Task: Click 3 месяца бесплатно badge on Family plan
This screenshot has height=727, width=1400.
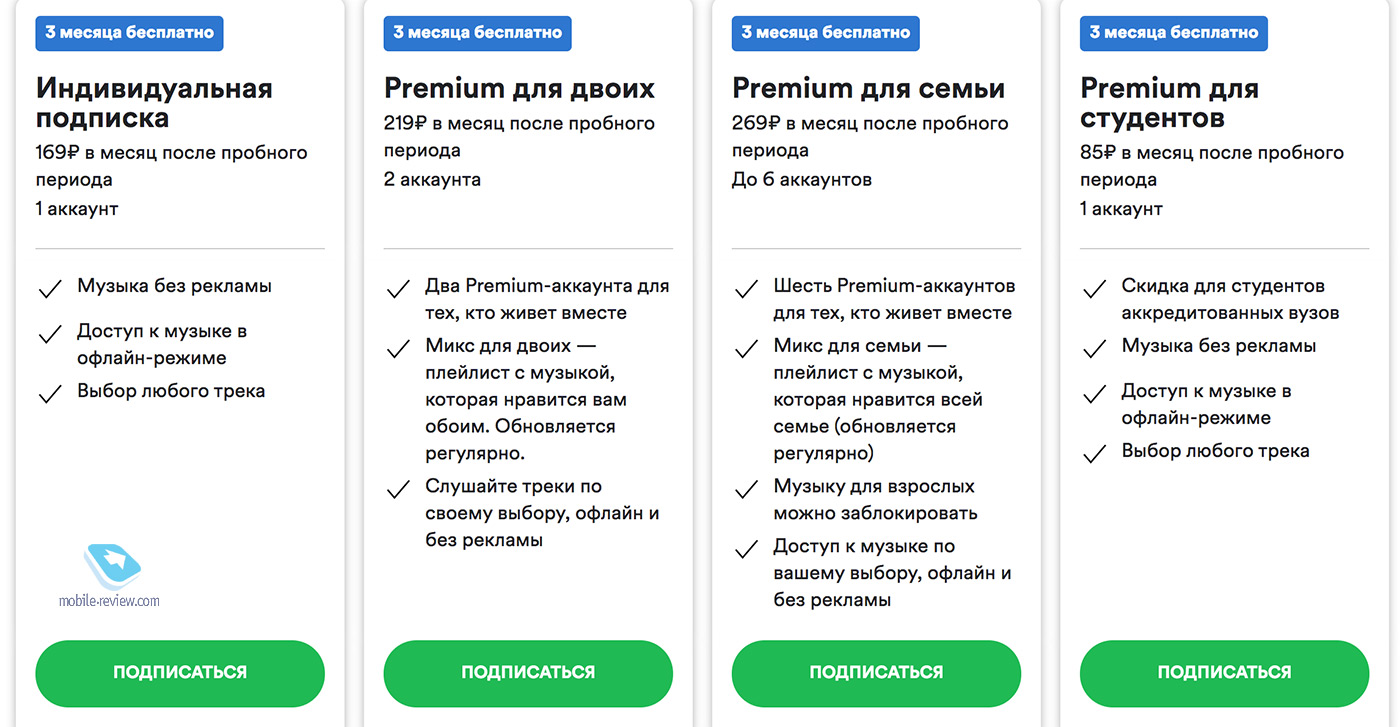Action: (x=825, y=33)
